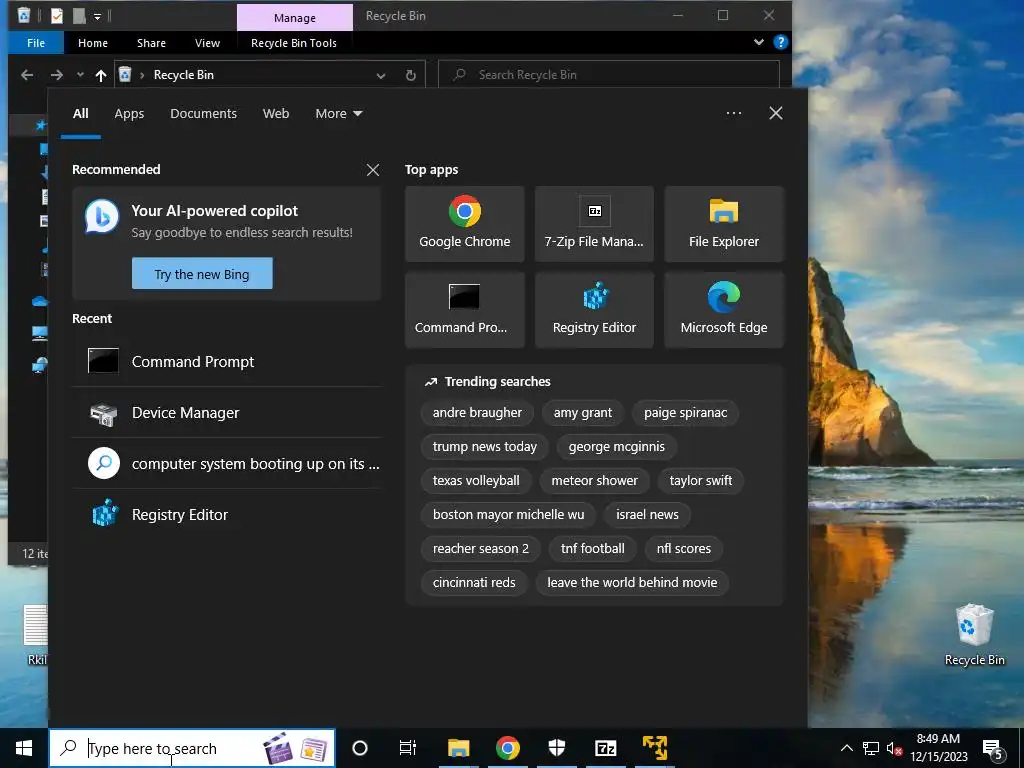Search trending 'paige spiranac'
This screenshot has width=1024, height=768.
[685, 413]
